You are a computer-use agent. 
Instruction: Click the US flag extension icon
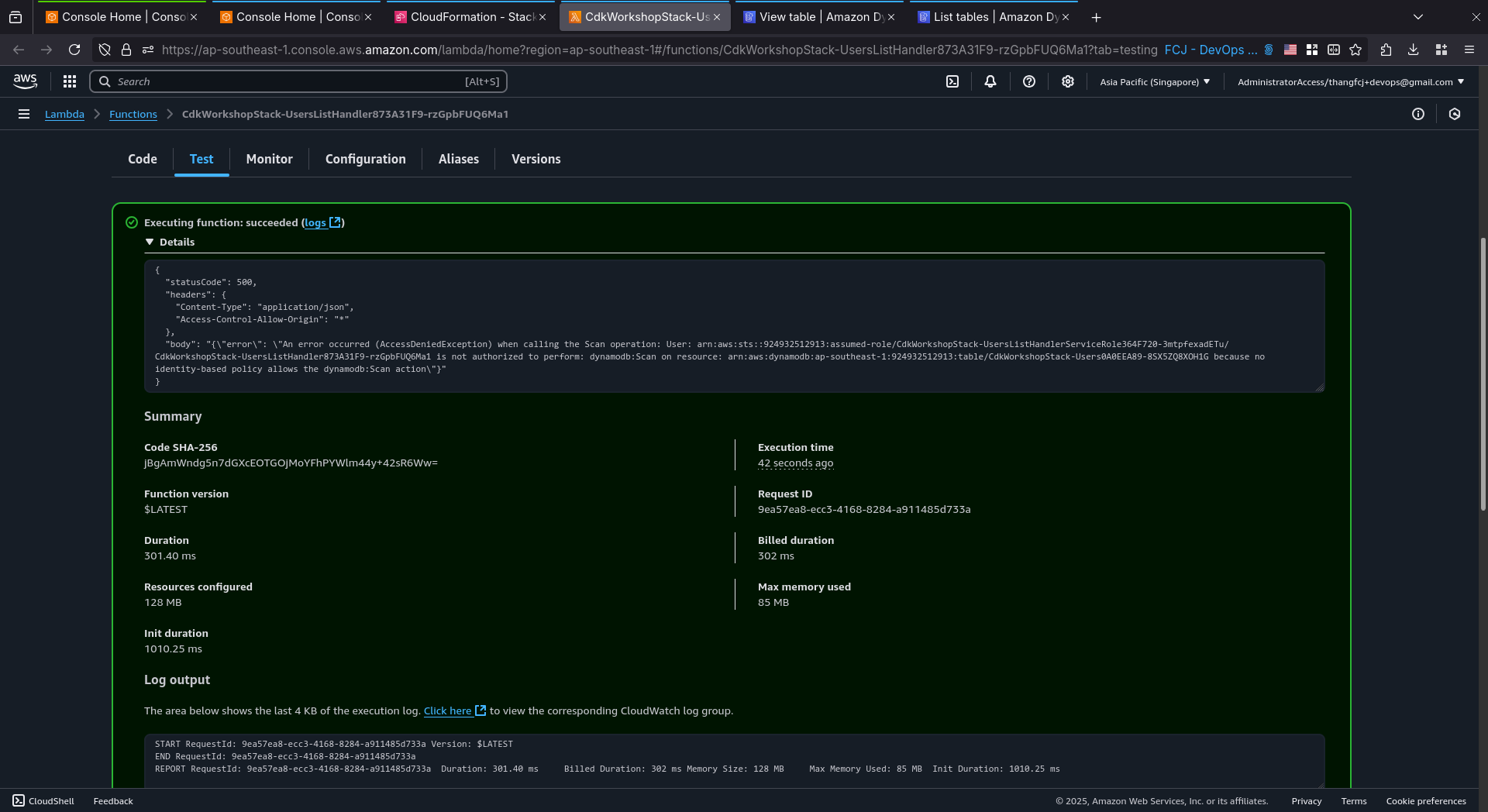coord(1290,50)
